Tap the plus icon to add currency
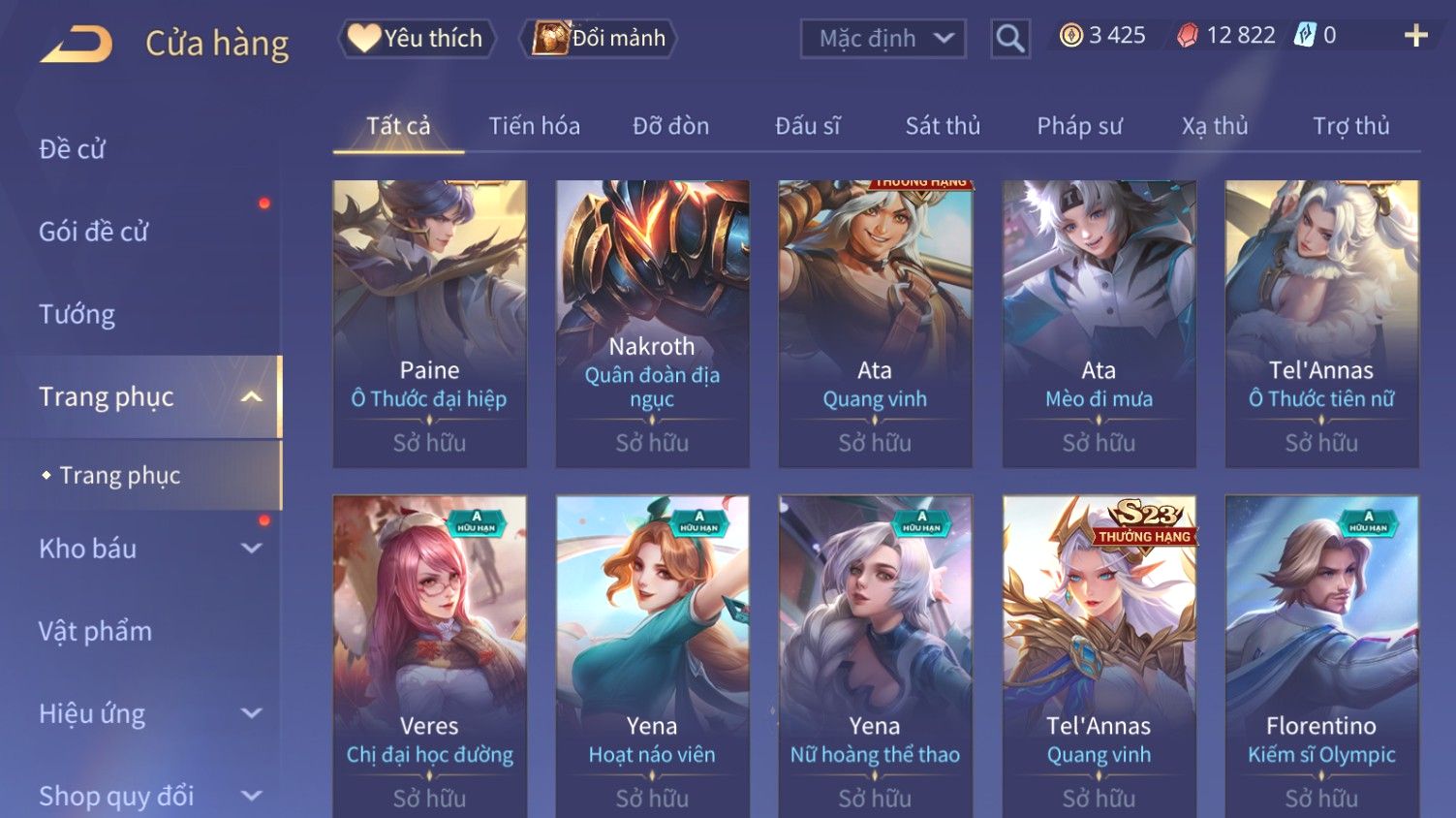Viewport: 1456px width, 818px height. point(1416,36)
